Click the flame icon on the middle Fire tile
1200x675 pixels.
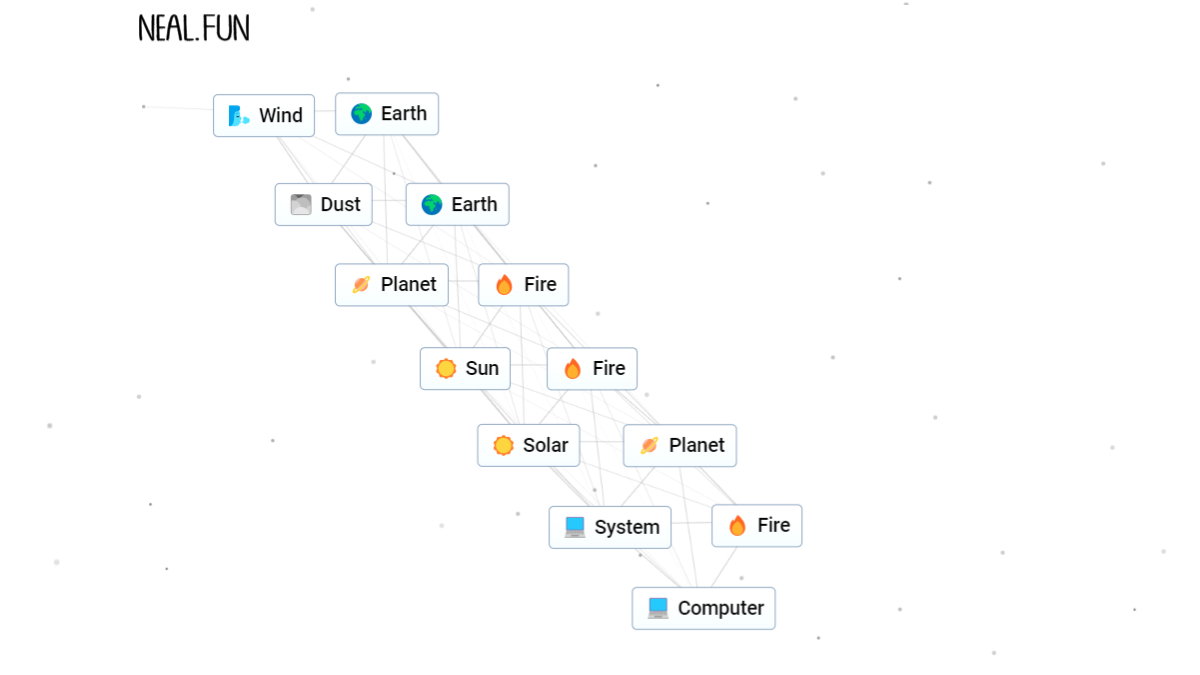pos(572,368)
